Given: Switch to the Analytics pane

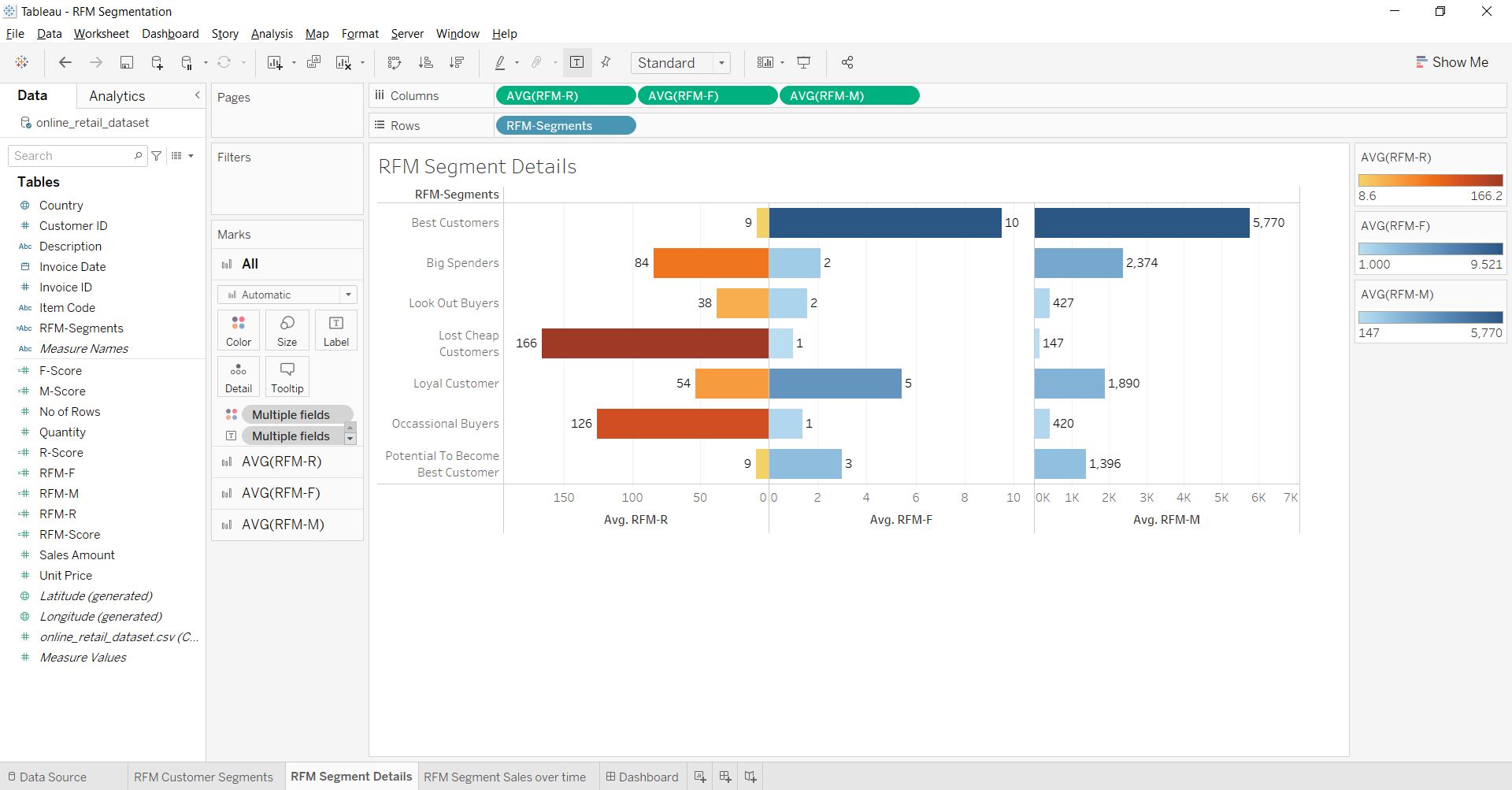Looking at the screenshot, I should [117, 95].
